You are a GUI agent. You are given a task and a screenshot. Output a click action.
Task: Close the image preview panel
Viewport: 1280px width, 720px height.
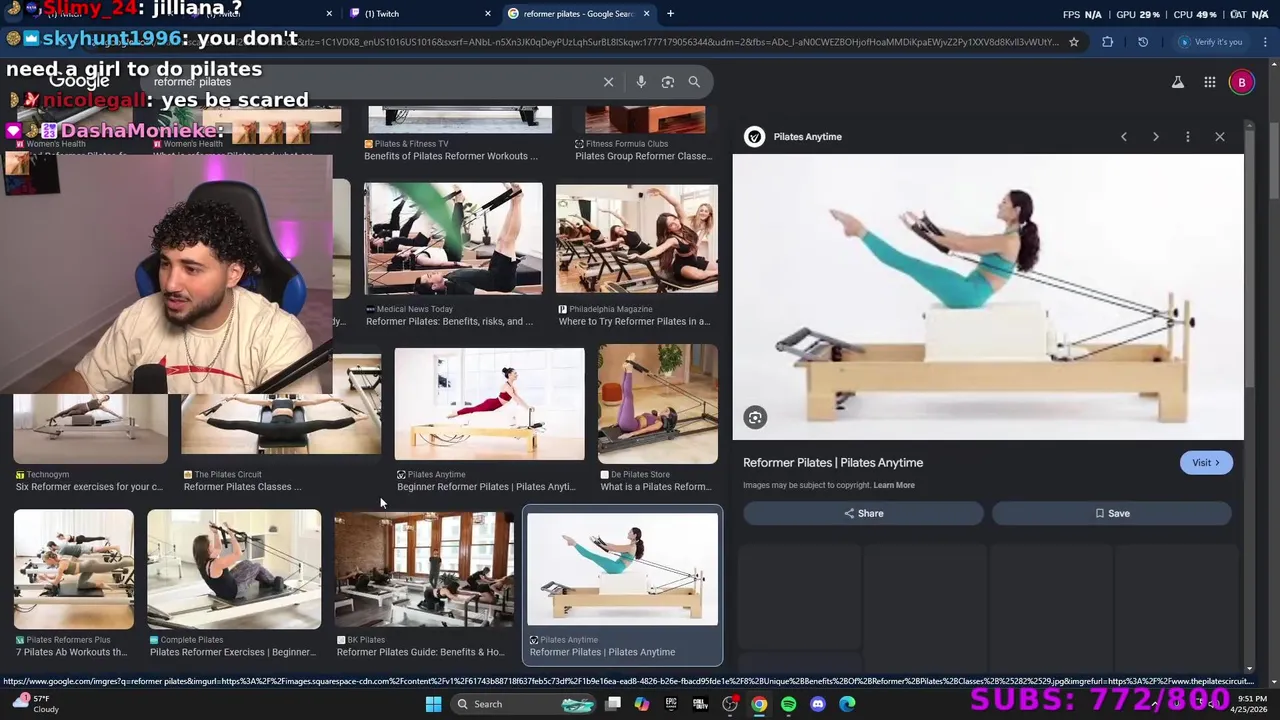point(1220,137)
